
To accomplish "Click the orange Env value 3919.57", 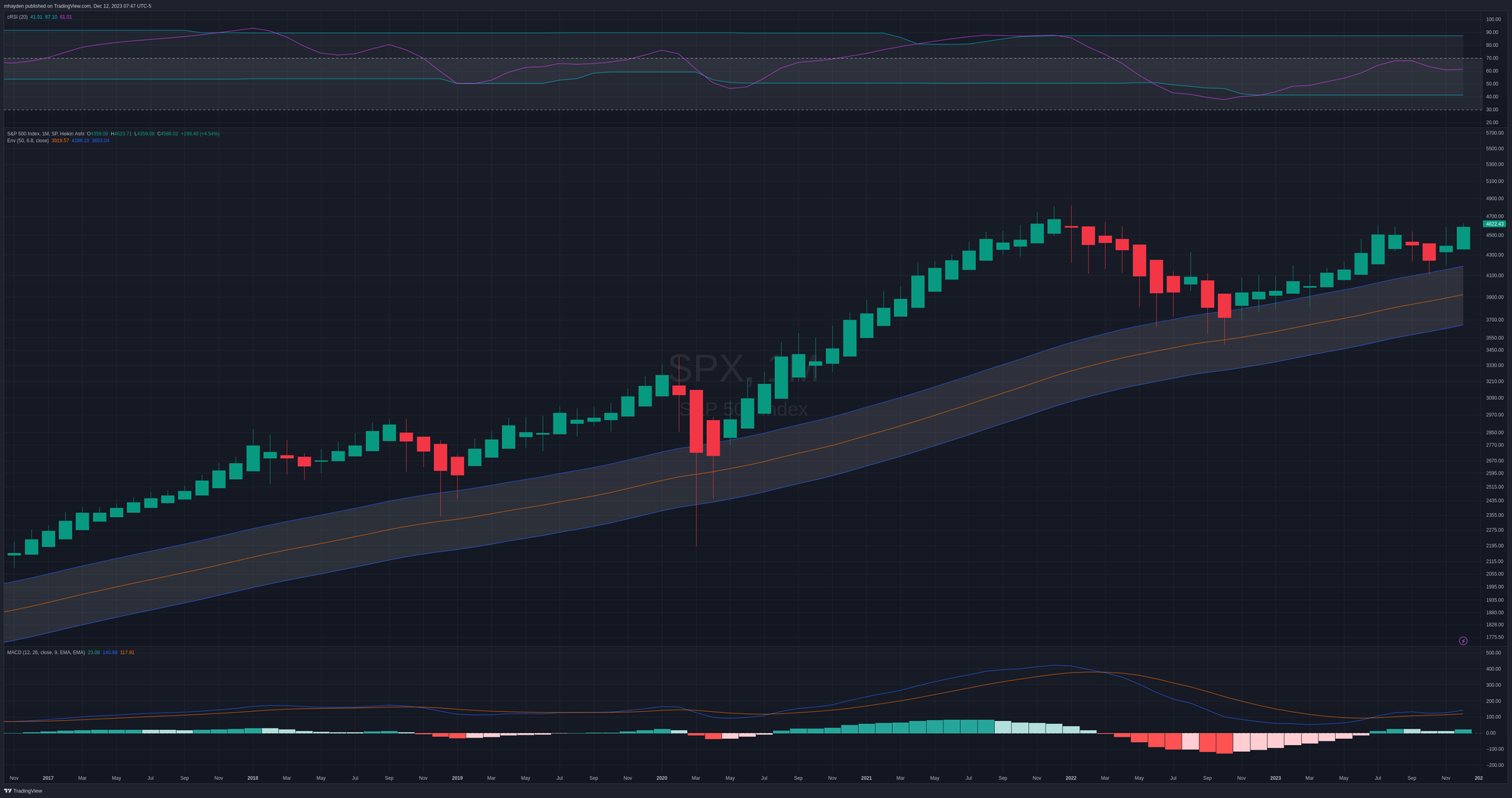I will point(60,141).
